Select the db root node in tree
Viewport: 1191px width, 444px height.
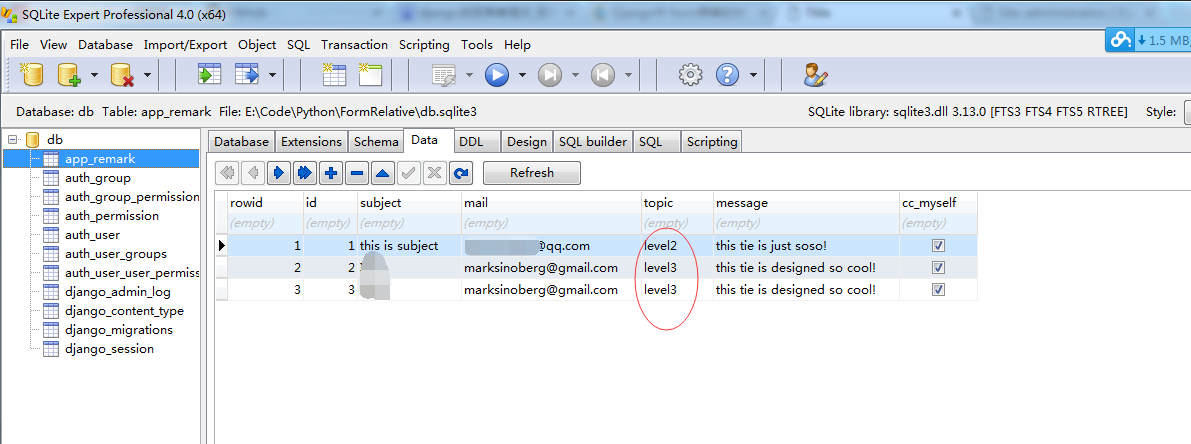click(x=55, y=140)
